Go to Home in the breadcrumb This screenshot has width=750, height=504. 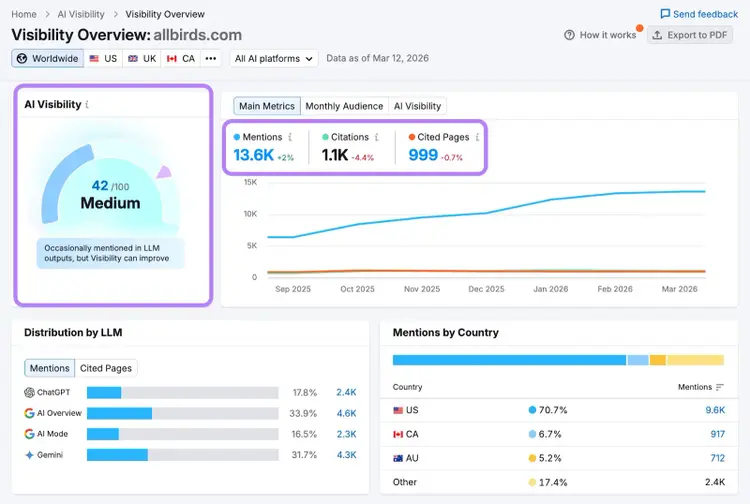[x=24, y=14]
